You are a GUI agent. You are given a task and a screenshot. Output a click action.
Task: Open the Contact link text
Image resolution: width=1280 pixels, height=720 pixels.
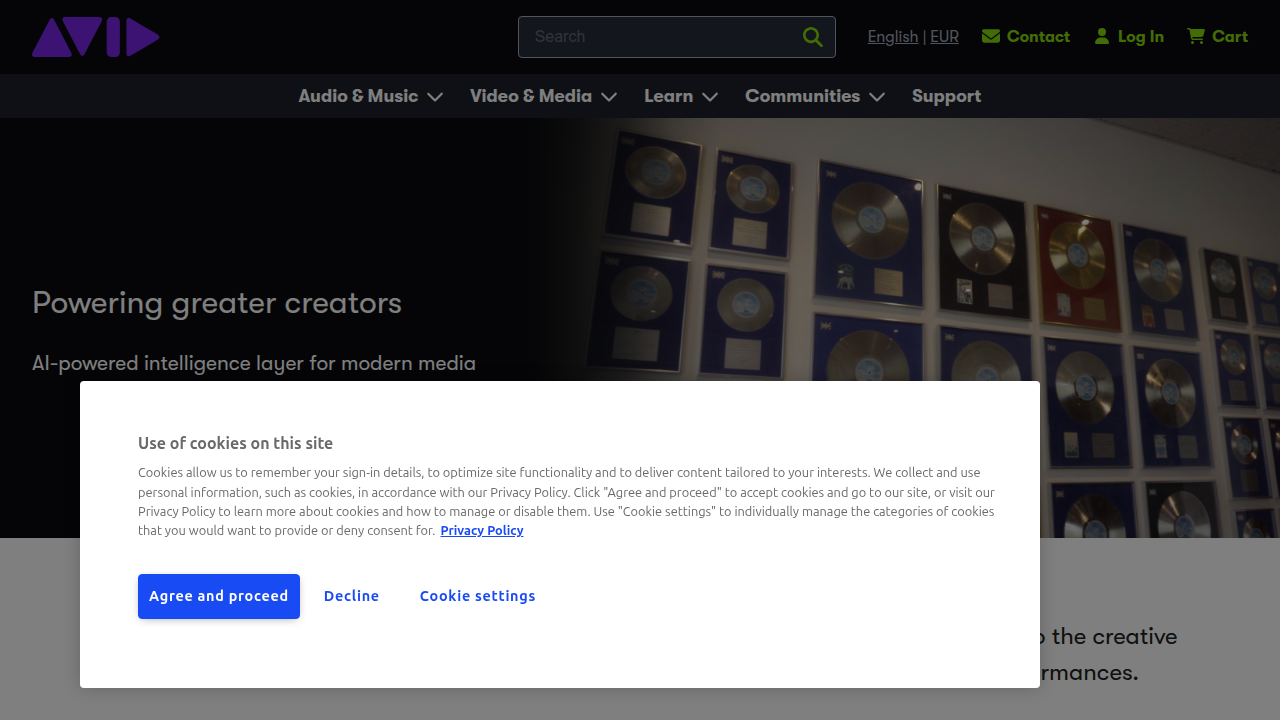pos(1038,36)
